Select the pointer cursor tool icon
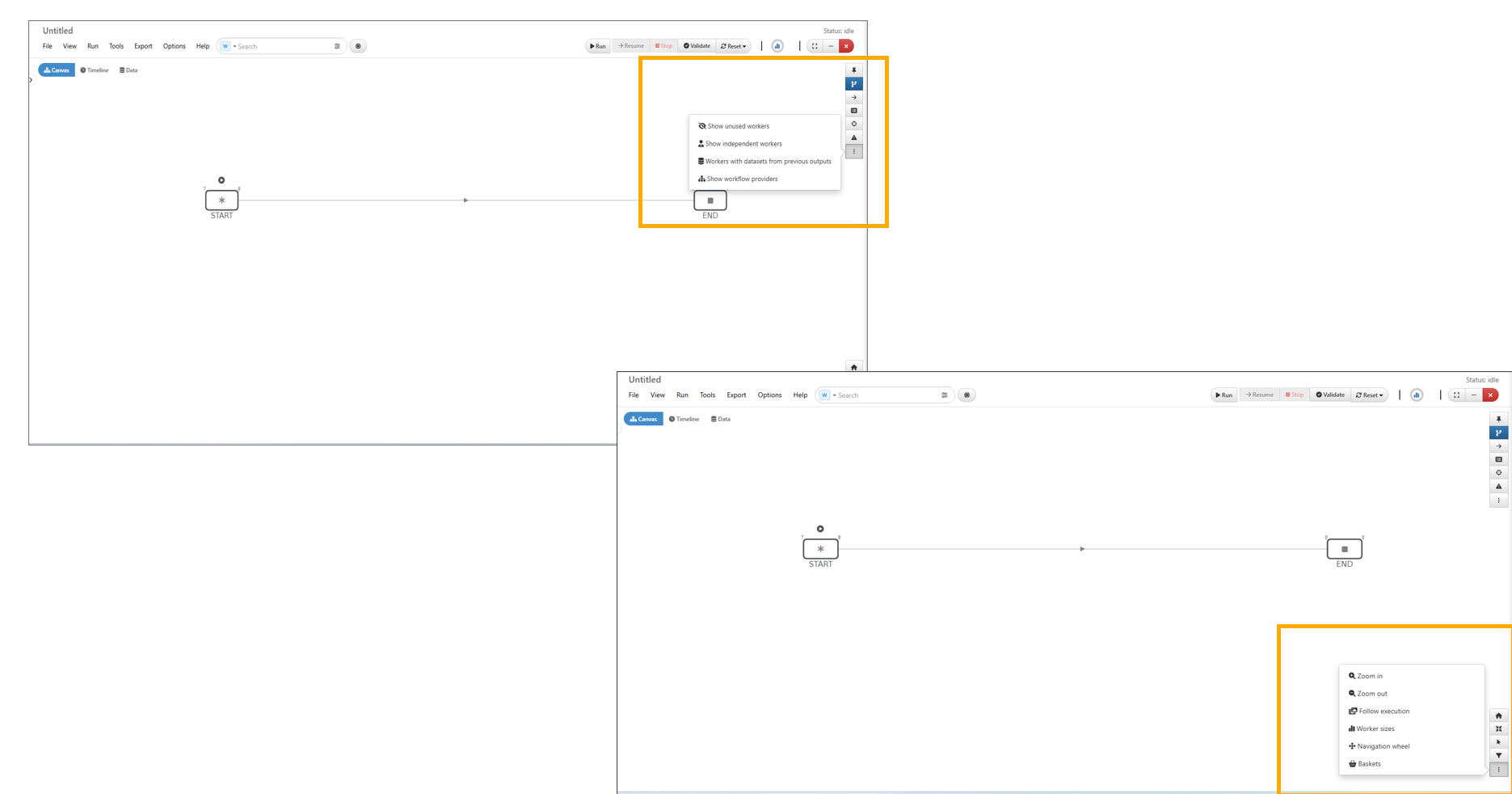 (1498, 742)
